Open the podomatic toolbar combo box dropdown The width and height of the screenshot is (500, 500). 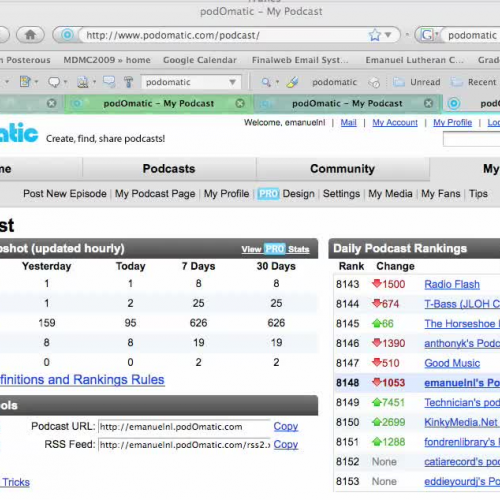(233, 82)
